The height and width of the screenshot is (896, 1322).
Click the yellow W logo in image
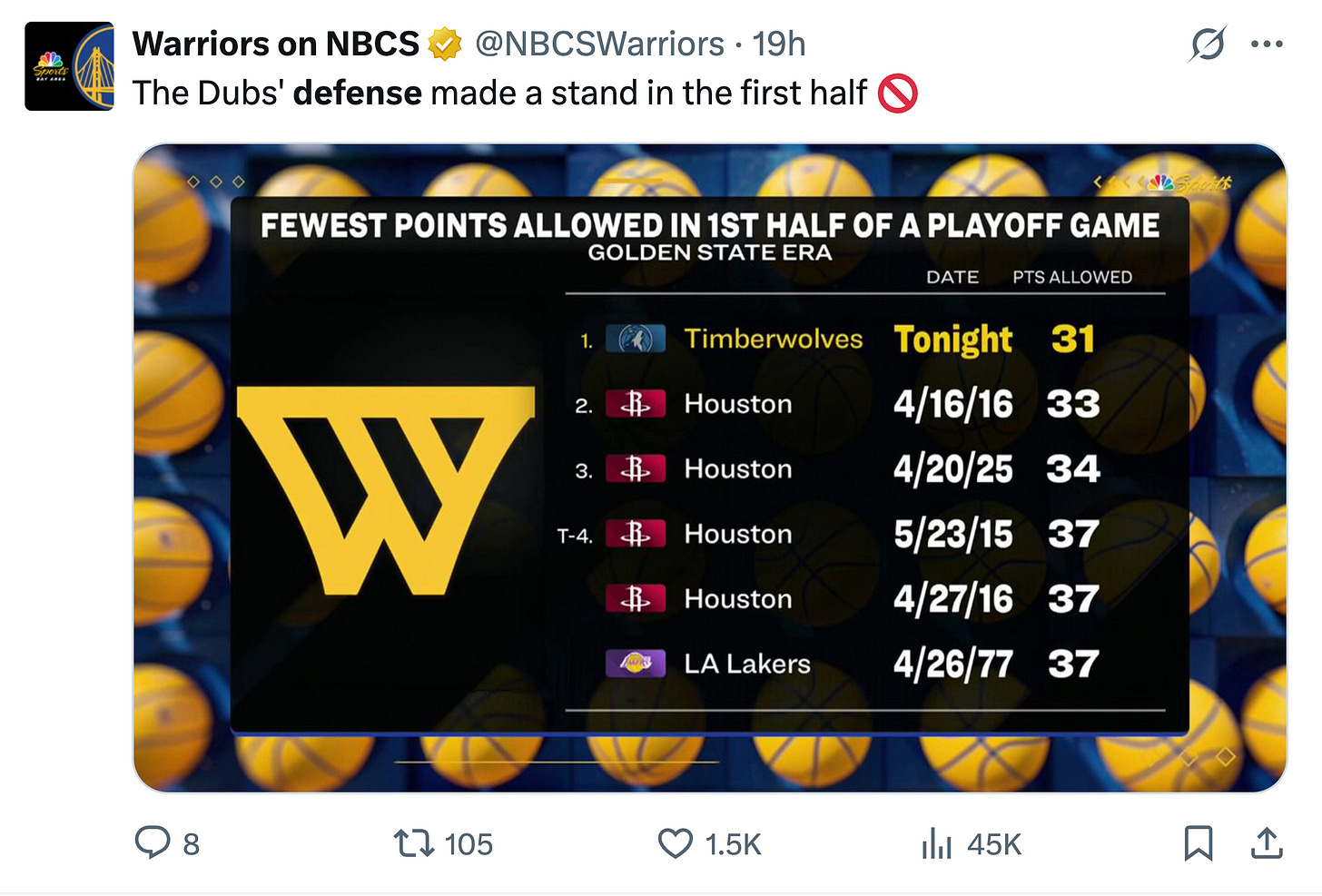386,490
